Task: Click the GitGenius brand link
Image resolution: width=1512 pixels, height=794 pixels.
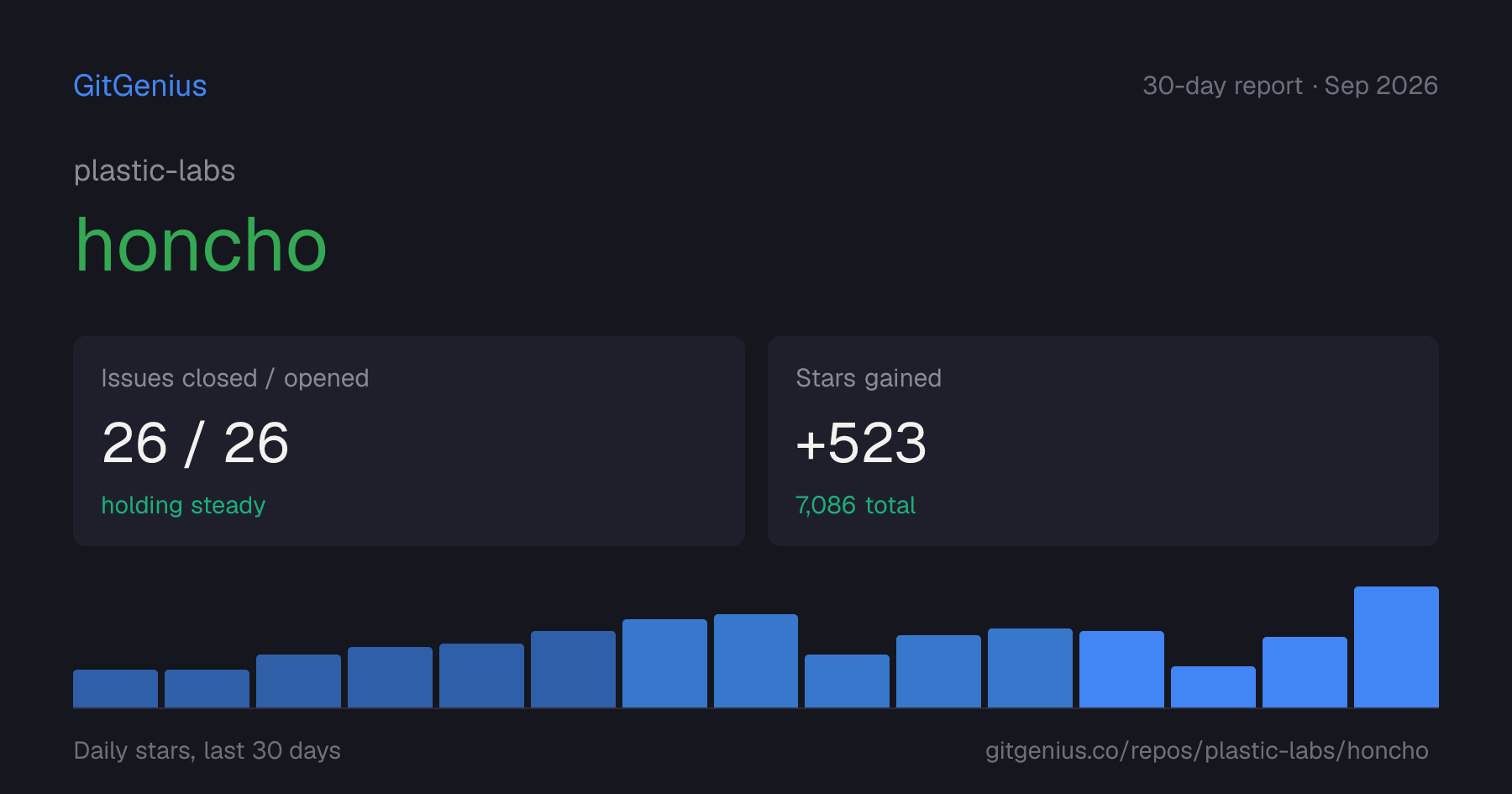Action: pyautogui.click(x=140, y=86)
